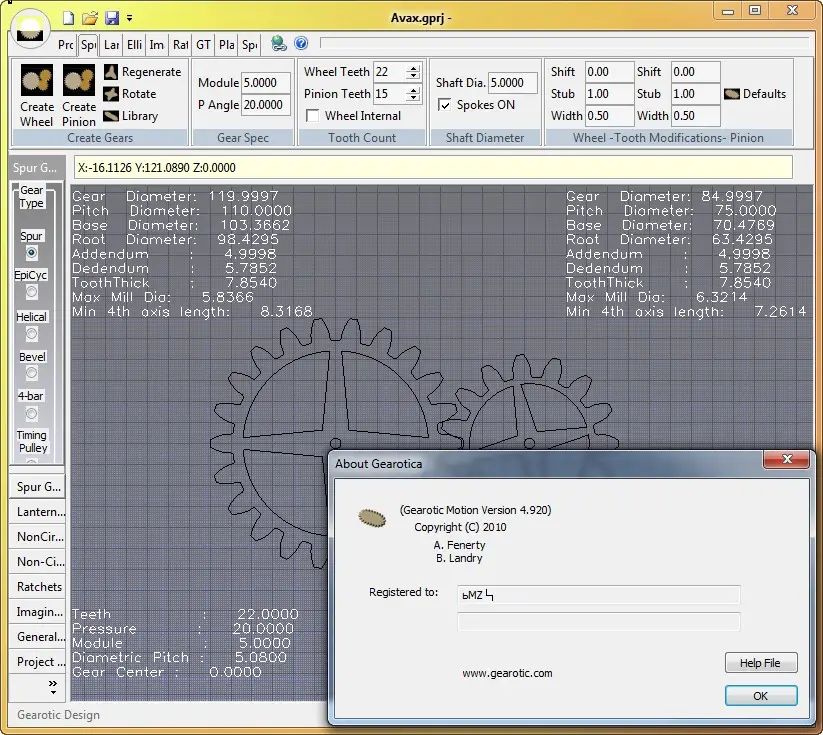Viewport: 823px width, 735px height.
Task: Click the Shaft Dia. input field
Action: 512,83
